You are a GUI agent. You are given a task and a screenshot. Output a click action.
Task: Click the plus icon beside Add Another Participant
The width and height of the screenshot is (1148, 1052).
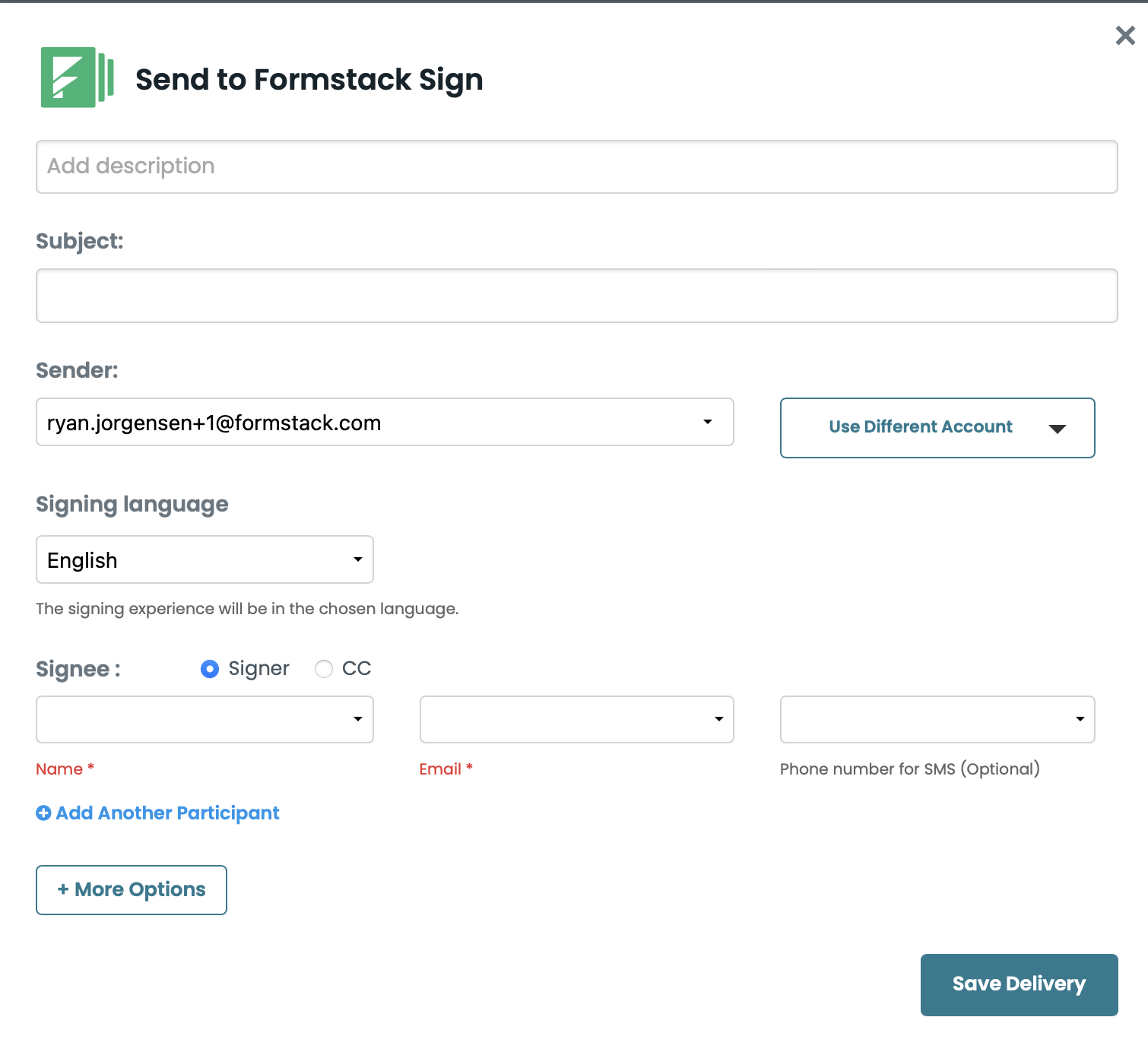point(43,813)
